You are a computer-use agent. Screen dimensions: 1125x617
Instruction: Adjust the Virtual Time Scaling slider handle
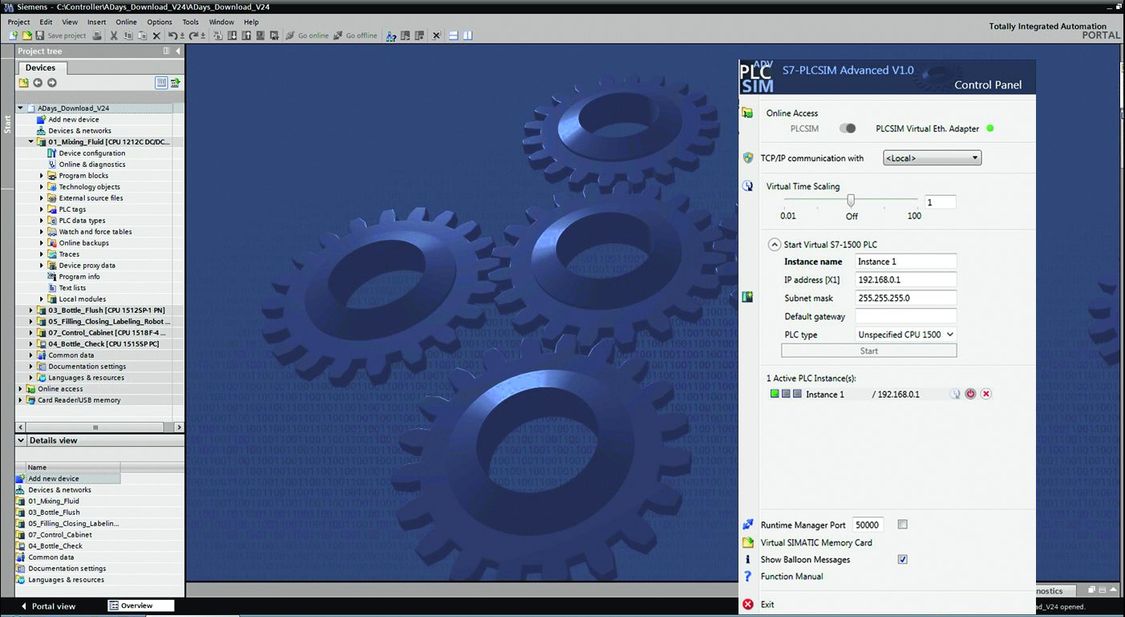(x=851, y=200)
